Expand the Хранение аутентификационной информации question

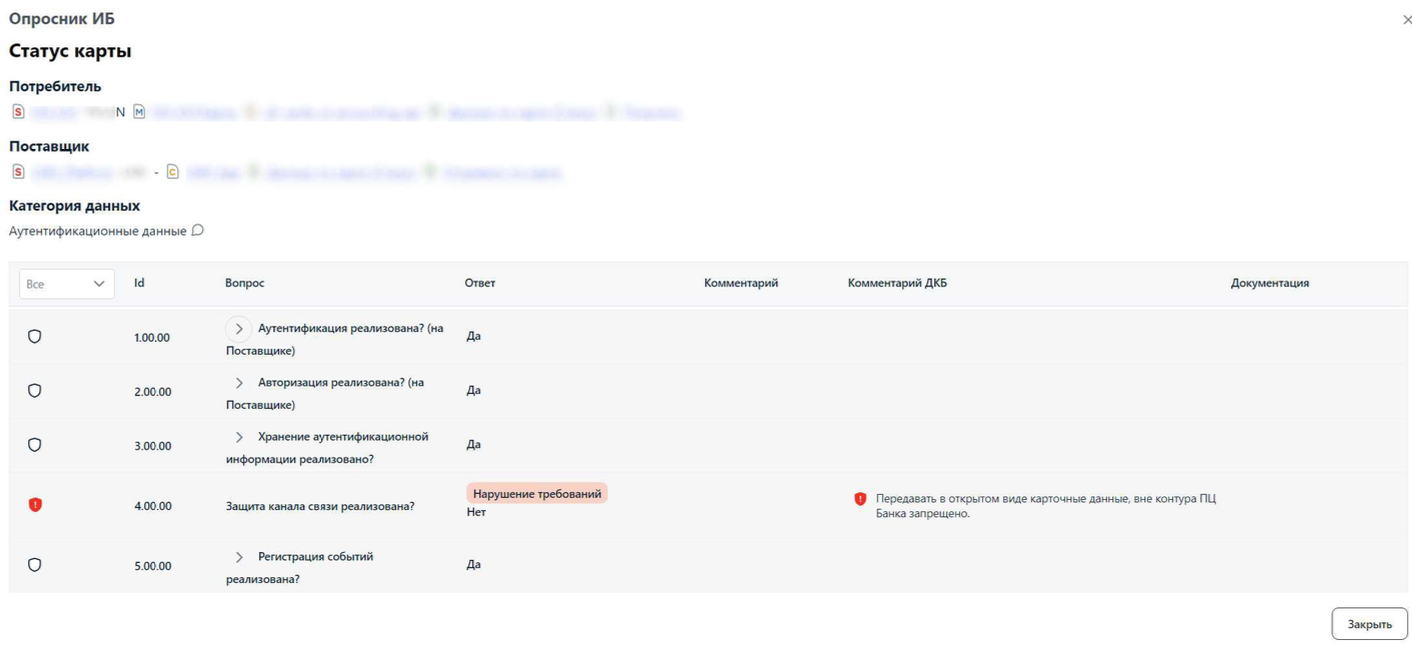click(x=239, y=437)
